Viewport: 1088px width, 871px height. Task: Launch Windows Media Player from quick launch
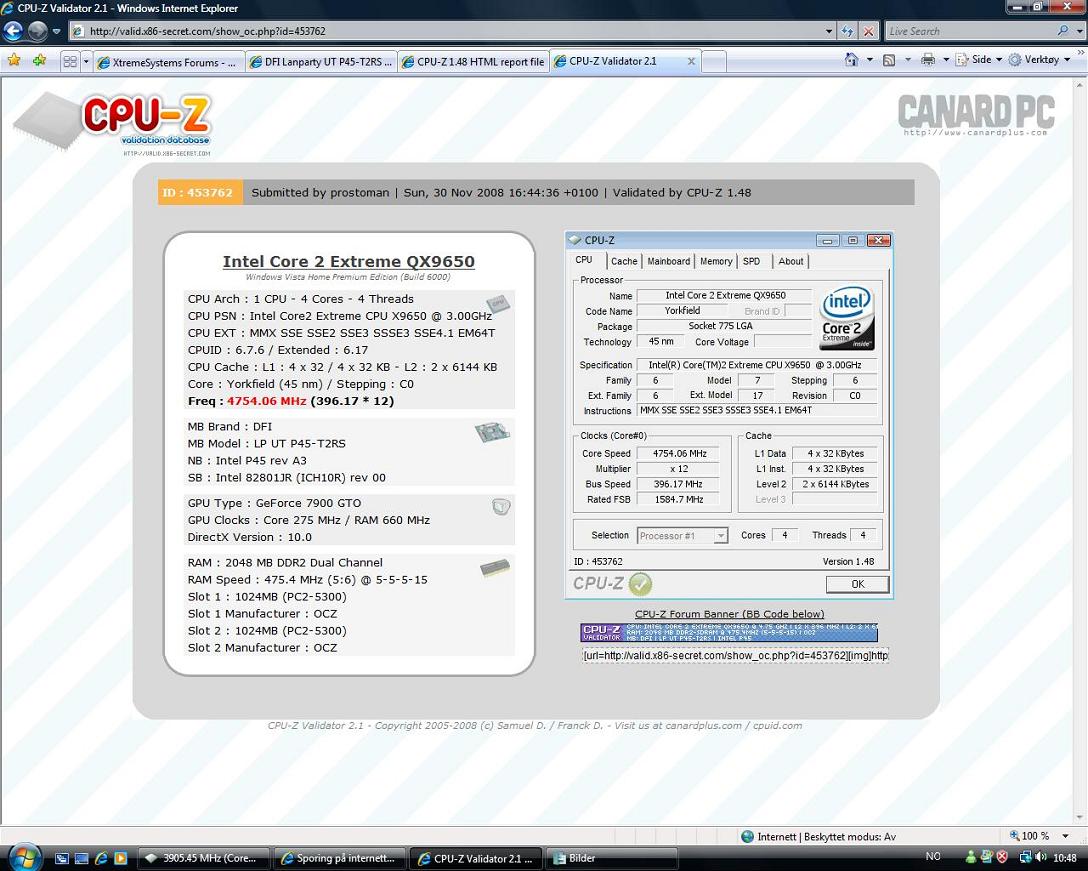121,859
